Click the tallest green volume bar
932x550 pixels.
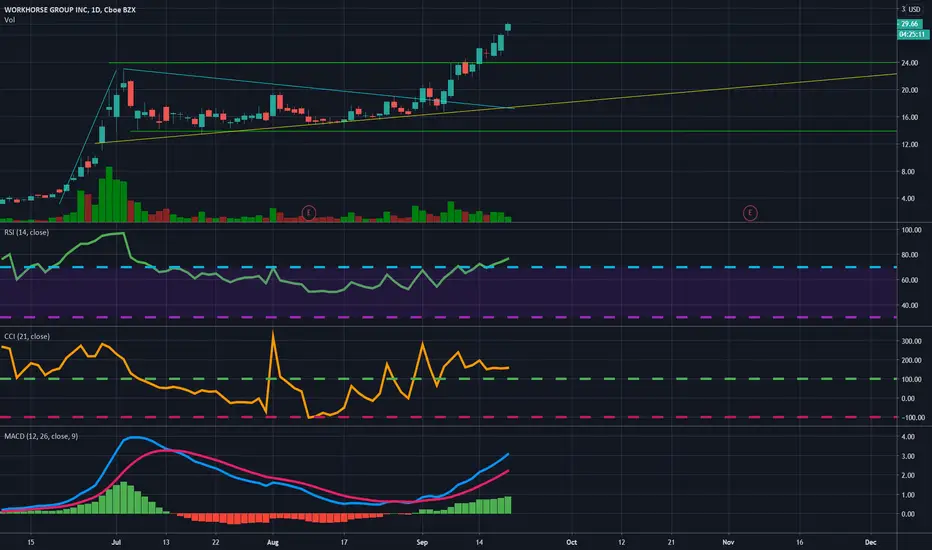click(109, 194)
